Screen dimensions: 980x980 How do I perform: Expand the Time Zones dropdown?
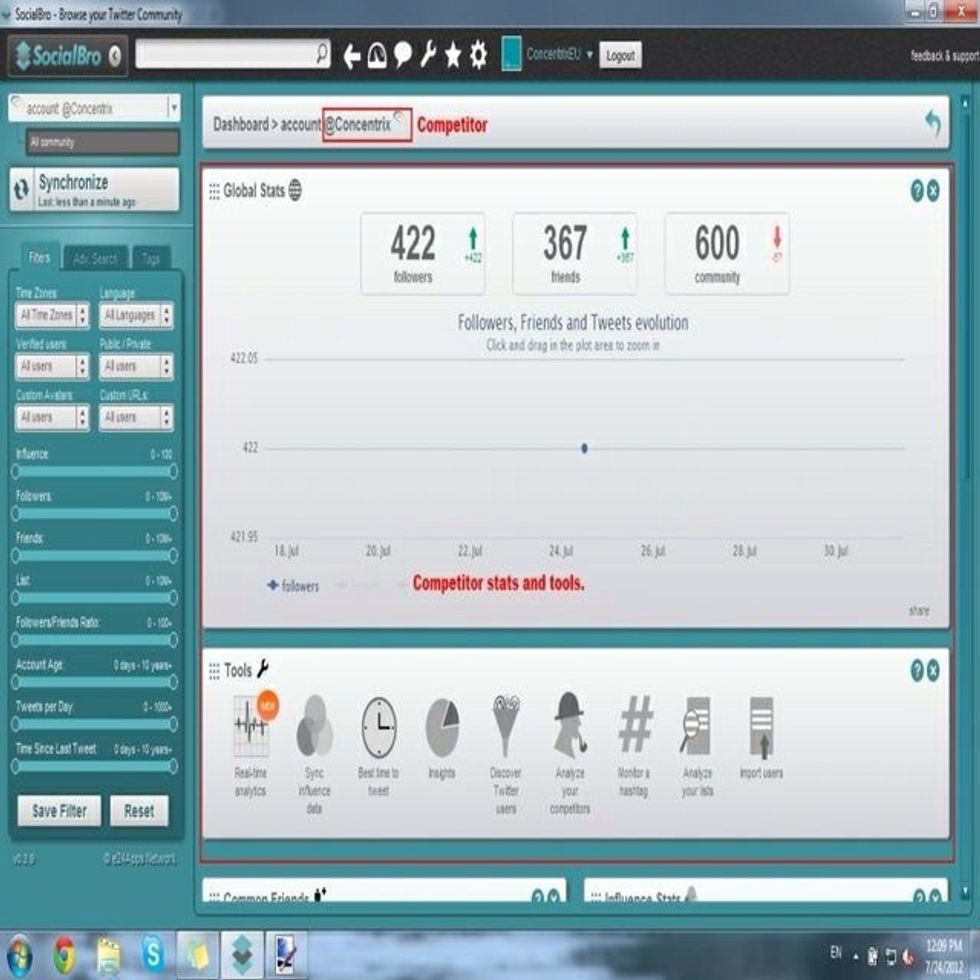52,316
